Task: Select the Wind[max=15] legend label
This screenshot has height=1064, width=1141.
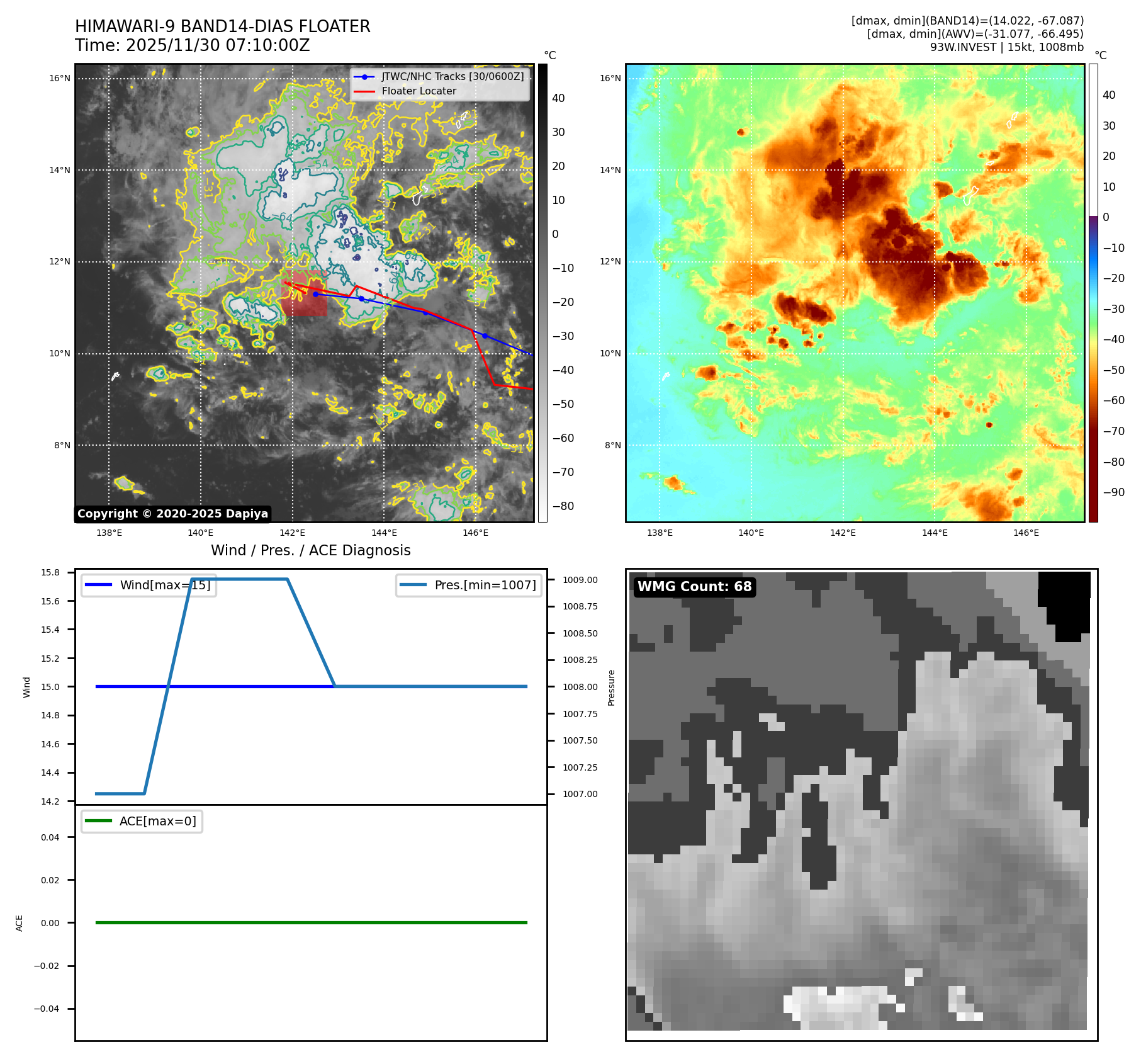Action: [x=165, y=585]
